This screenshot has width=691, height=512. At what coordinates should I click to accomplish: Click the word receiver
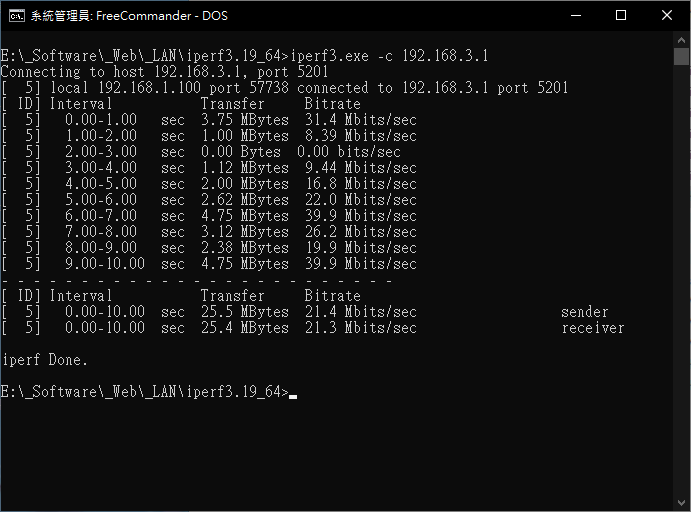[x=593, y=328]
